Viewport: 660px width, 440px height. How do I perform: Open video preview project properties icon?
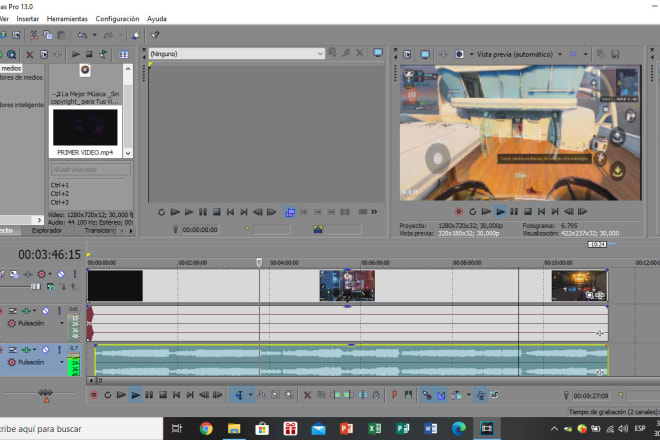(x=407, y=55)
